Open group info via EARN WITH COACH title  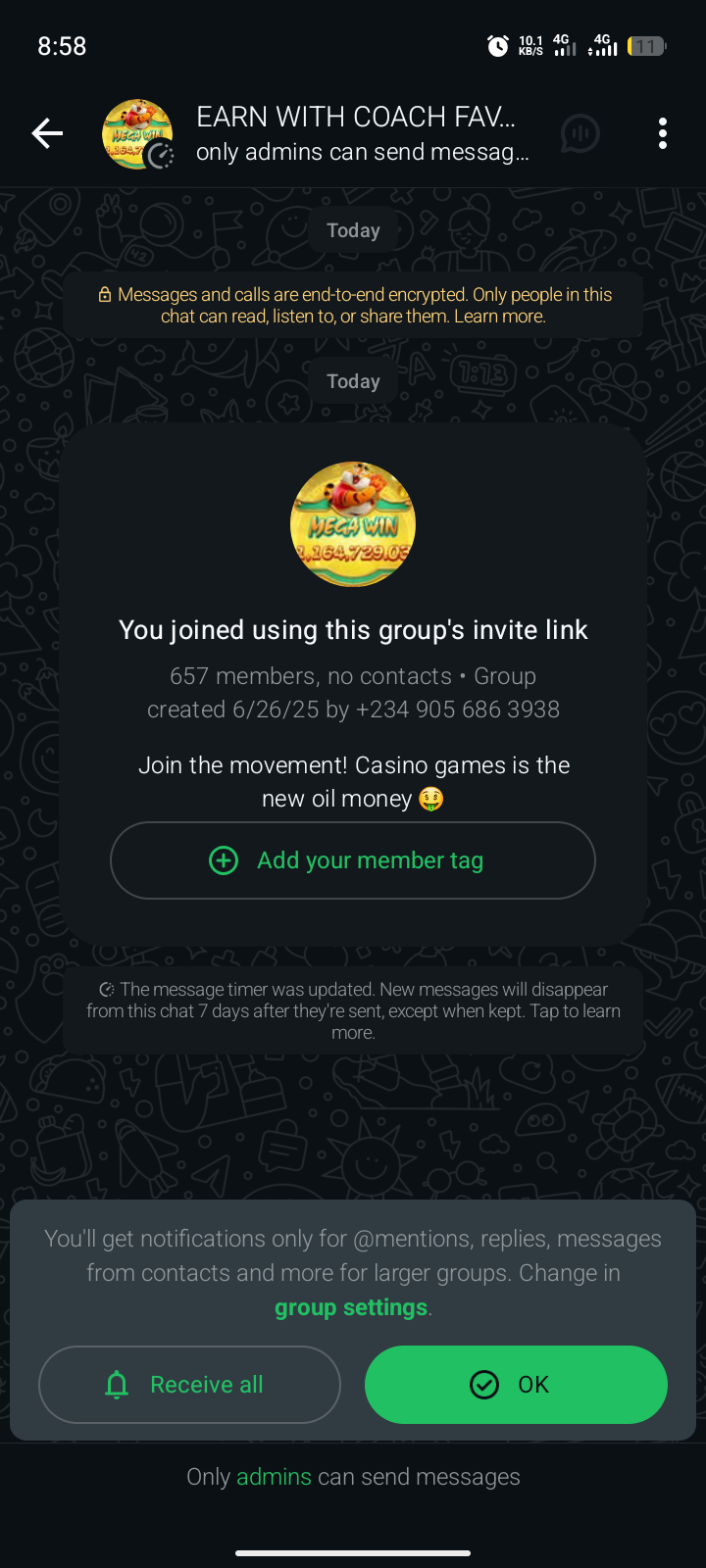pyautogui.click(x=355, y=117)
